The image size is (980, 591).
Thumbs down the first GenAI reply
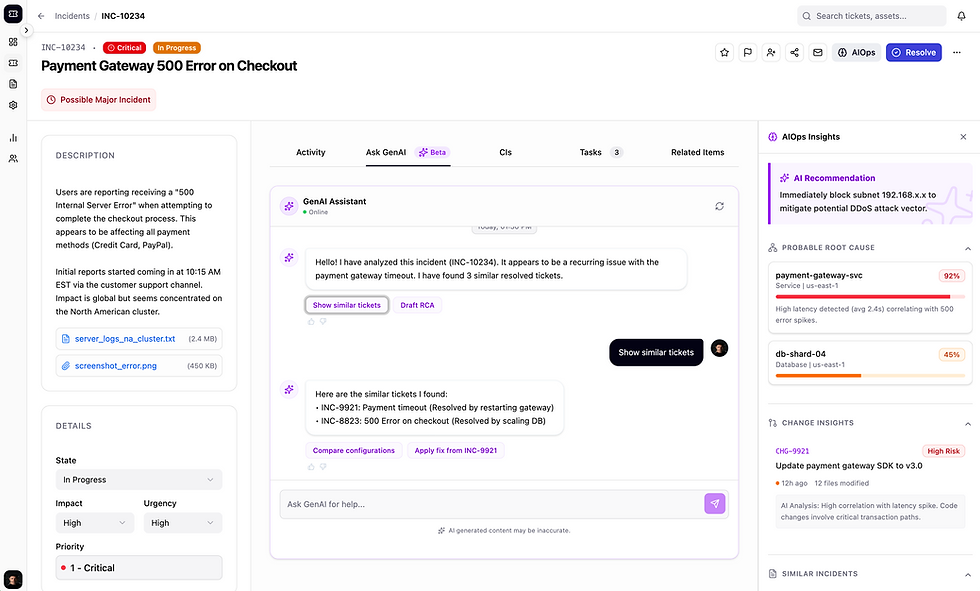(x=323, y=321)
